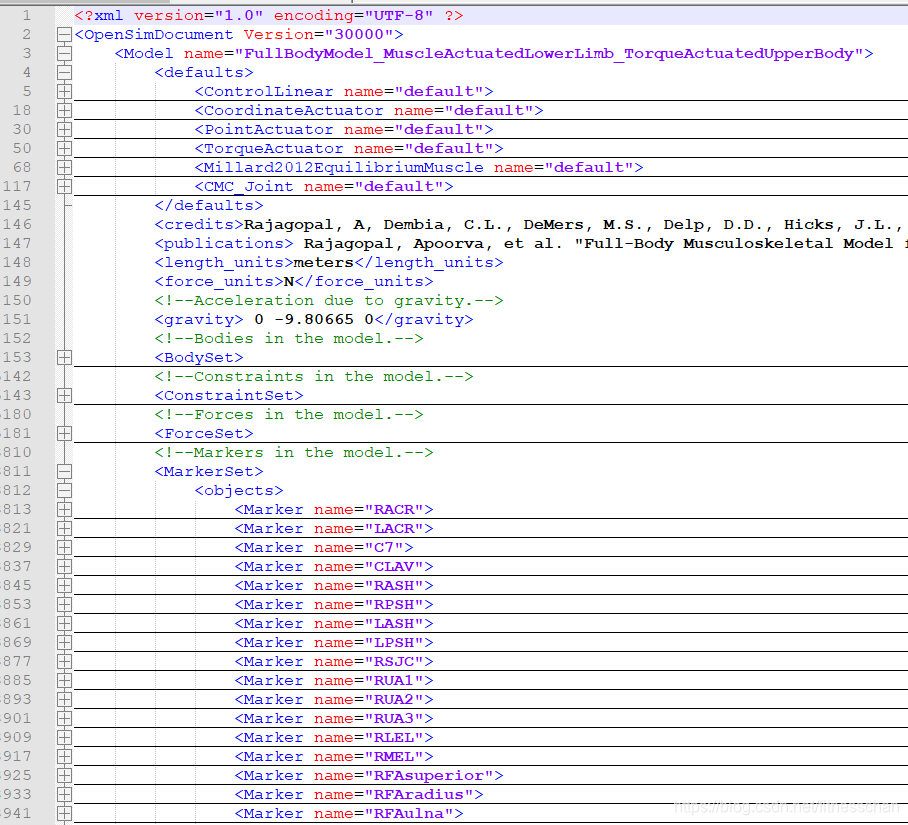Expand the RASH marker block
This screenshot has width=908, height=825.
click(64, 586)
